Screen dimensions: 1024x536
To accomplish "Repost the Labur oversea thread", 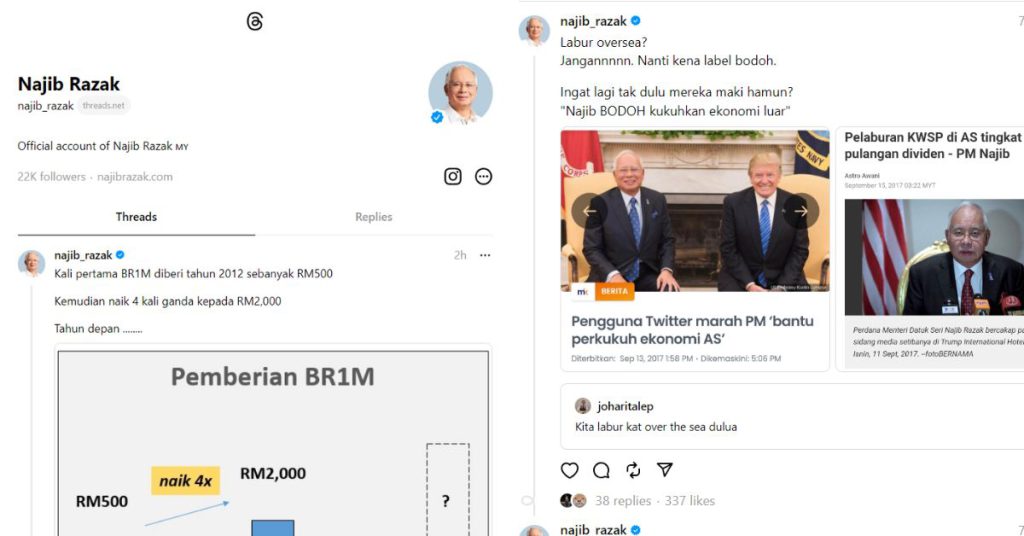I will pyautogui.click(x=633, y=470).
